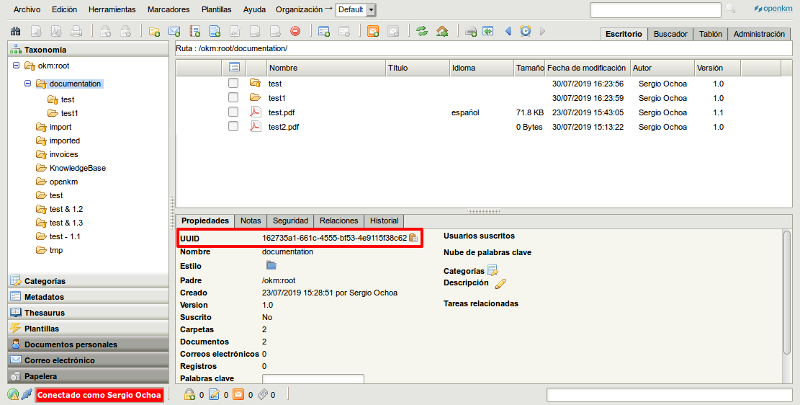Open the Herramientas menu
The image size is (800, 405).
(112, 9)
